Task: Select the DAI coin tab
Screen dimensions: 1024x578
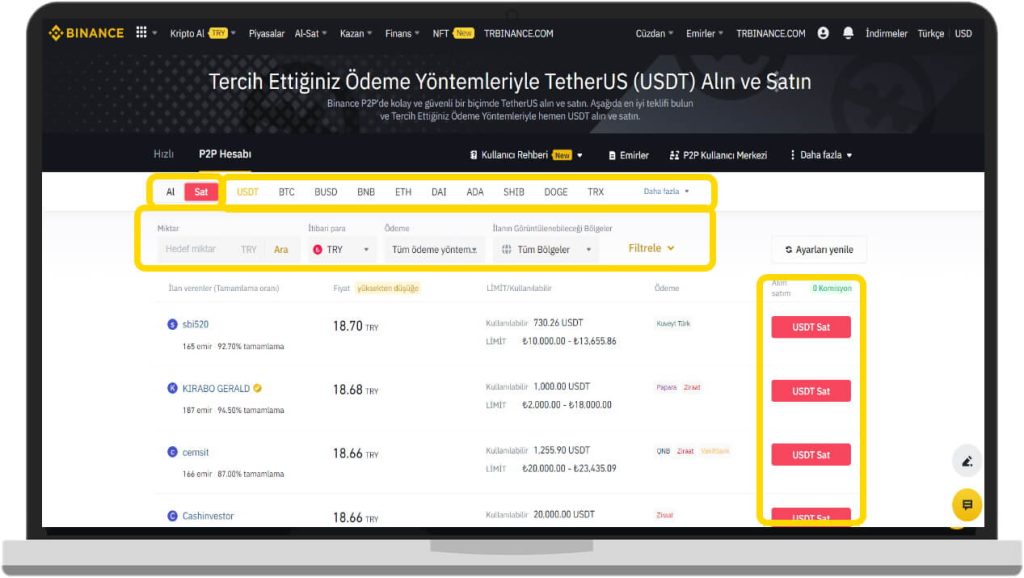Action: [439, 192]
